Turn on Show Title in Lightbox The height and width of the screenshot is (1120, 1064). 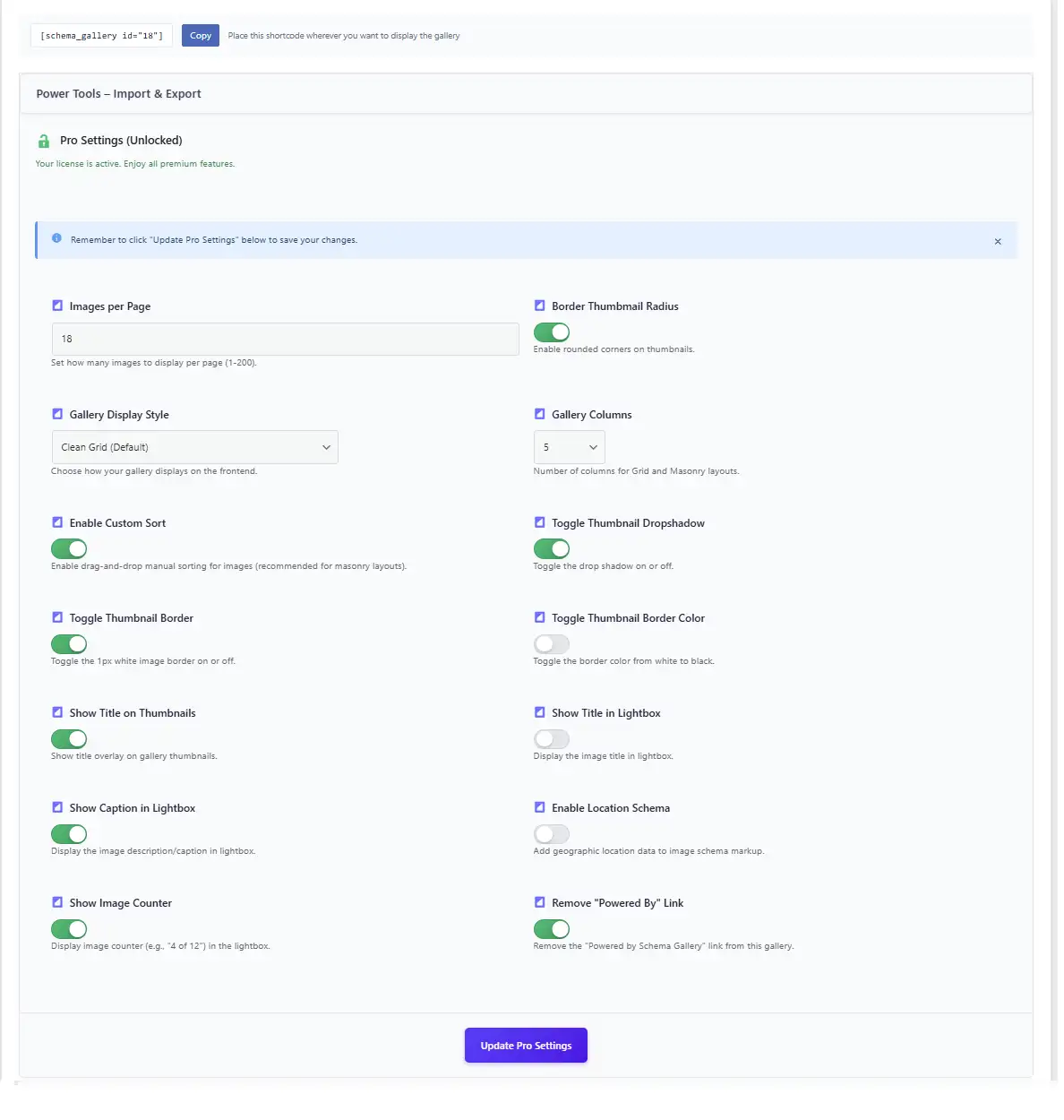(551, 738)
